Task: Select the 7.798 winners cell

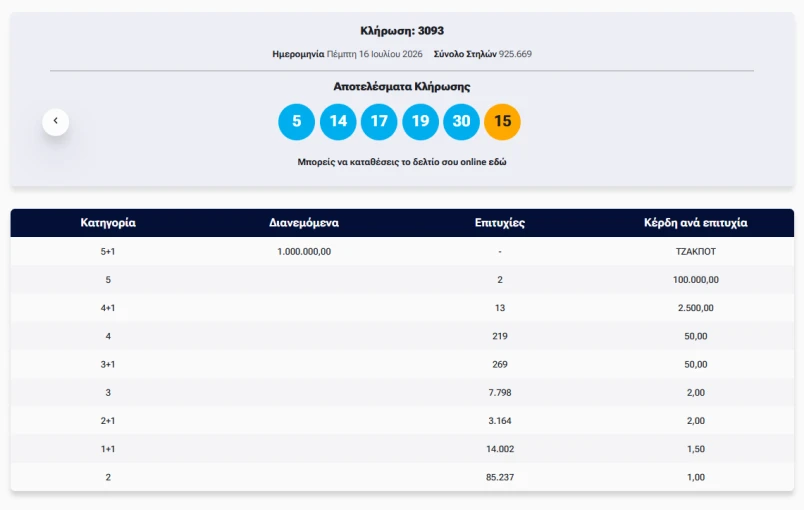Action: [x=500, y=393]
